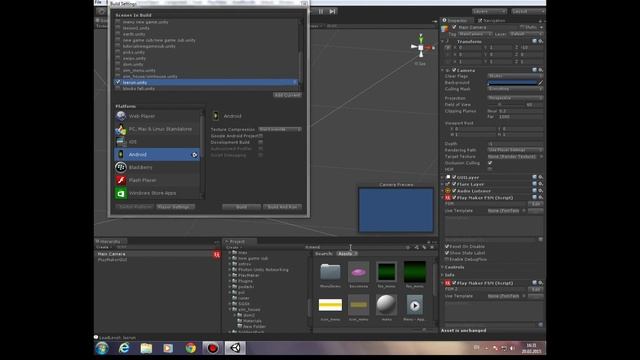640x360 pixels.
Task: Click the PlayMaker icon on the Main Camera row
Action: point(216,254)
